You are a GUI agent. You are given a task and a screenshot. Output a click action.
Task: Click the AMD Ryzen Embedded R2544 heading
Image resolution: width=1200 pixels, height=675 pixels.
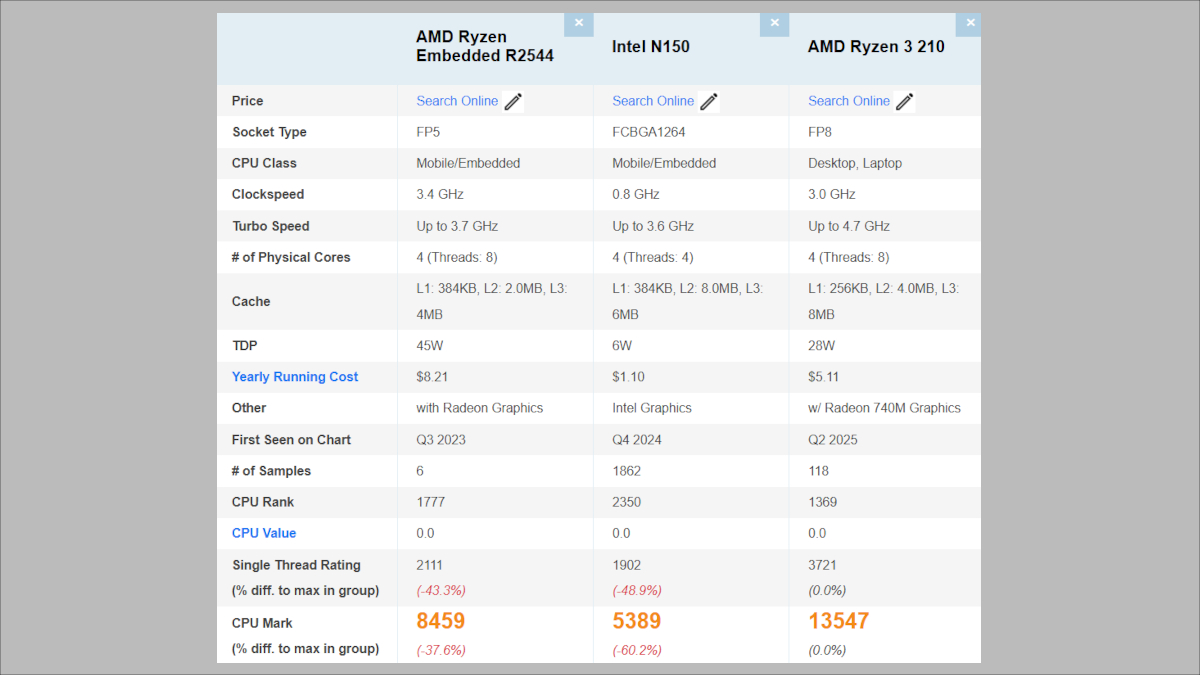(x=485, y=46)
